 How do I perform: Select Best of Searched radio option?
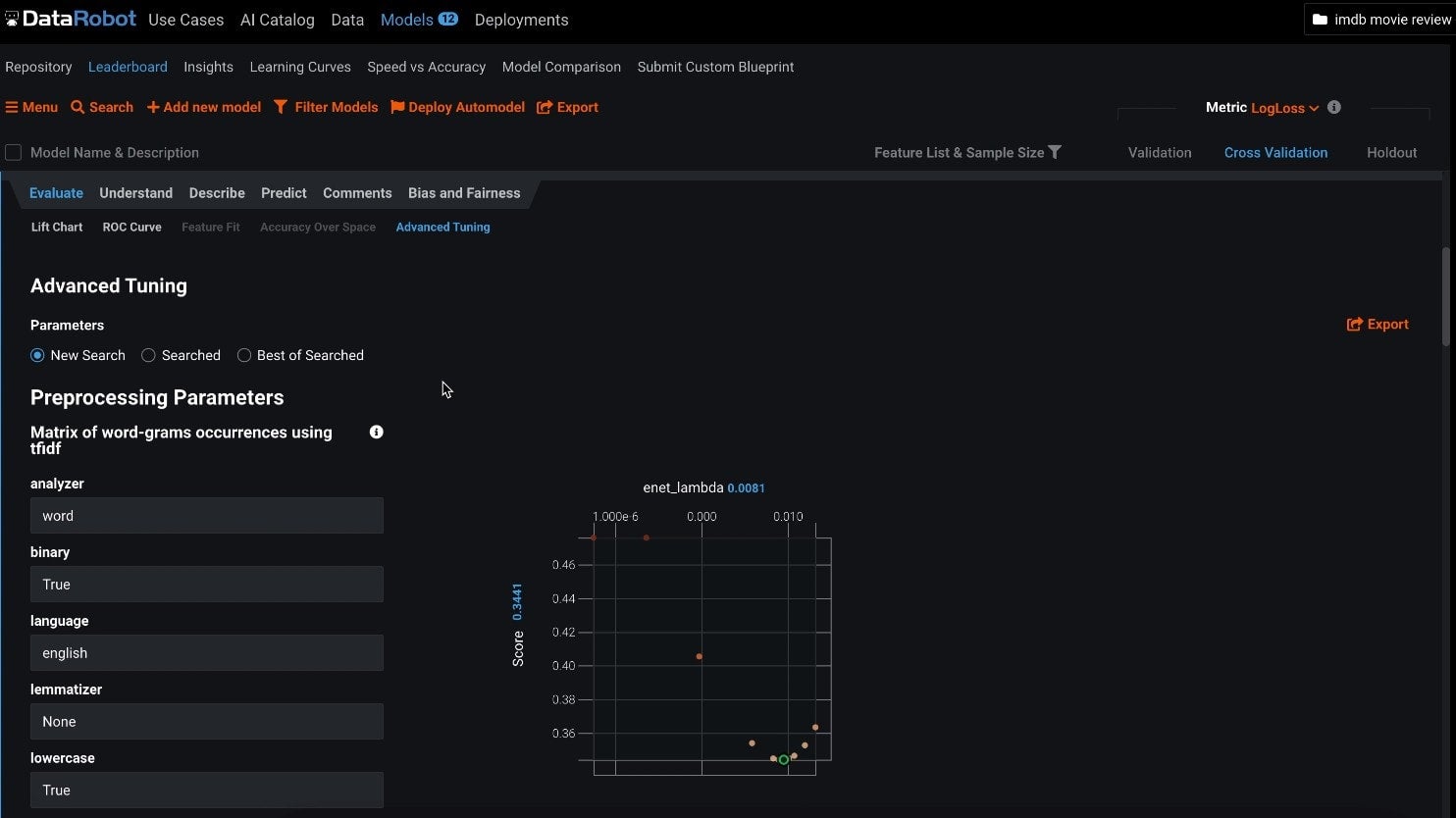click(244, 355)
